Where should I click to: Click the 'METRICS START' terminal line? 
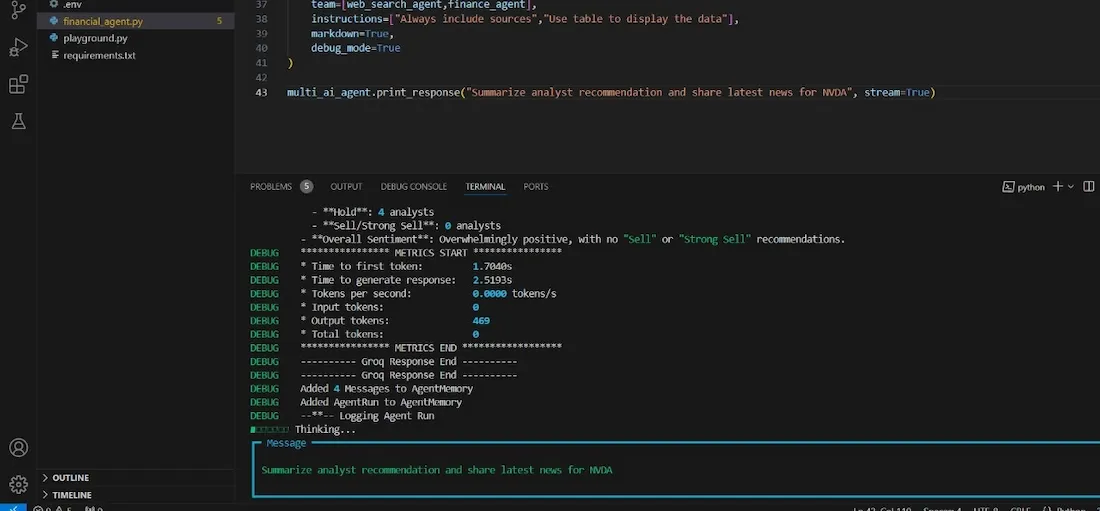431,253
